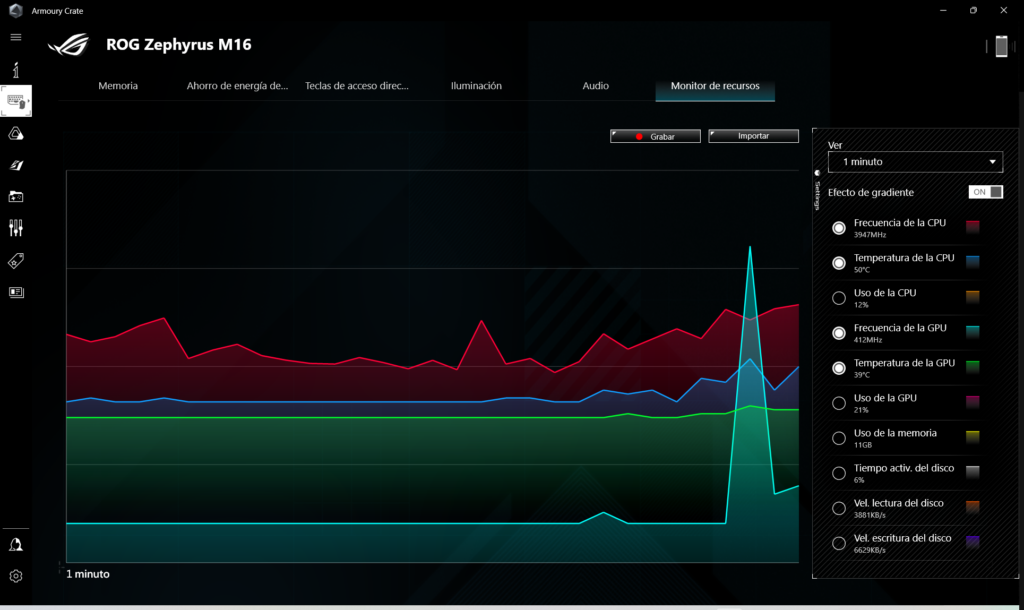The height and width of the screenshot is (610, 1024).
Task: Enable Uso de la memoria radio button
Action: point(839,438)
